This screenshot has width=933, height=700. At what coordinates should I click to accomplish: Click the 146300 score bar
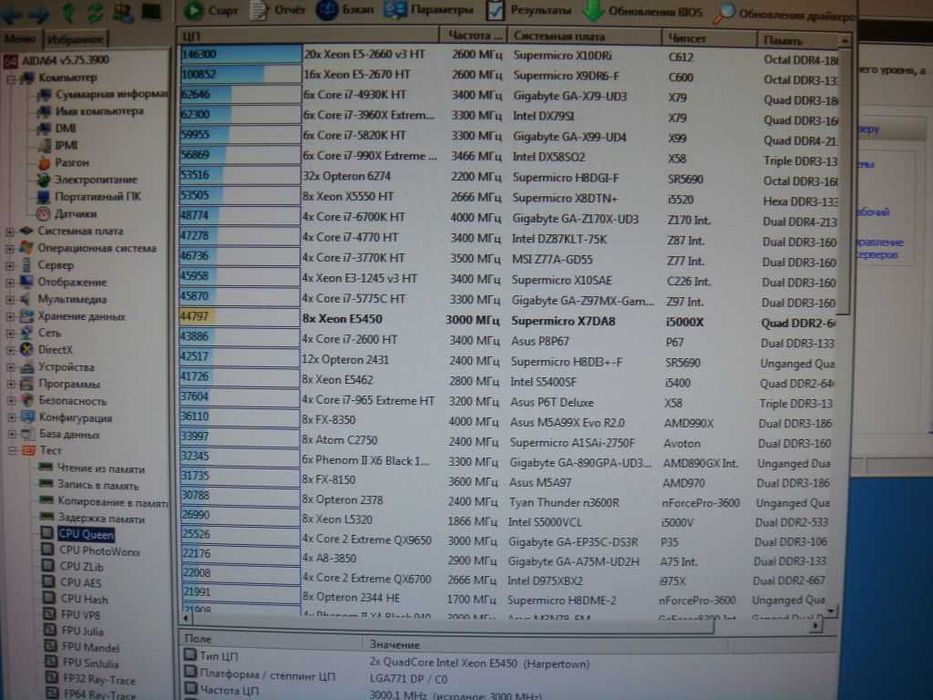[240, 54]
